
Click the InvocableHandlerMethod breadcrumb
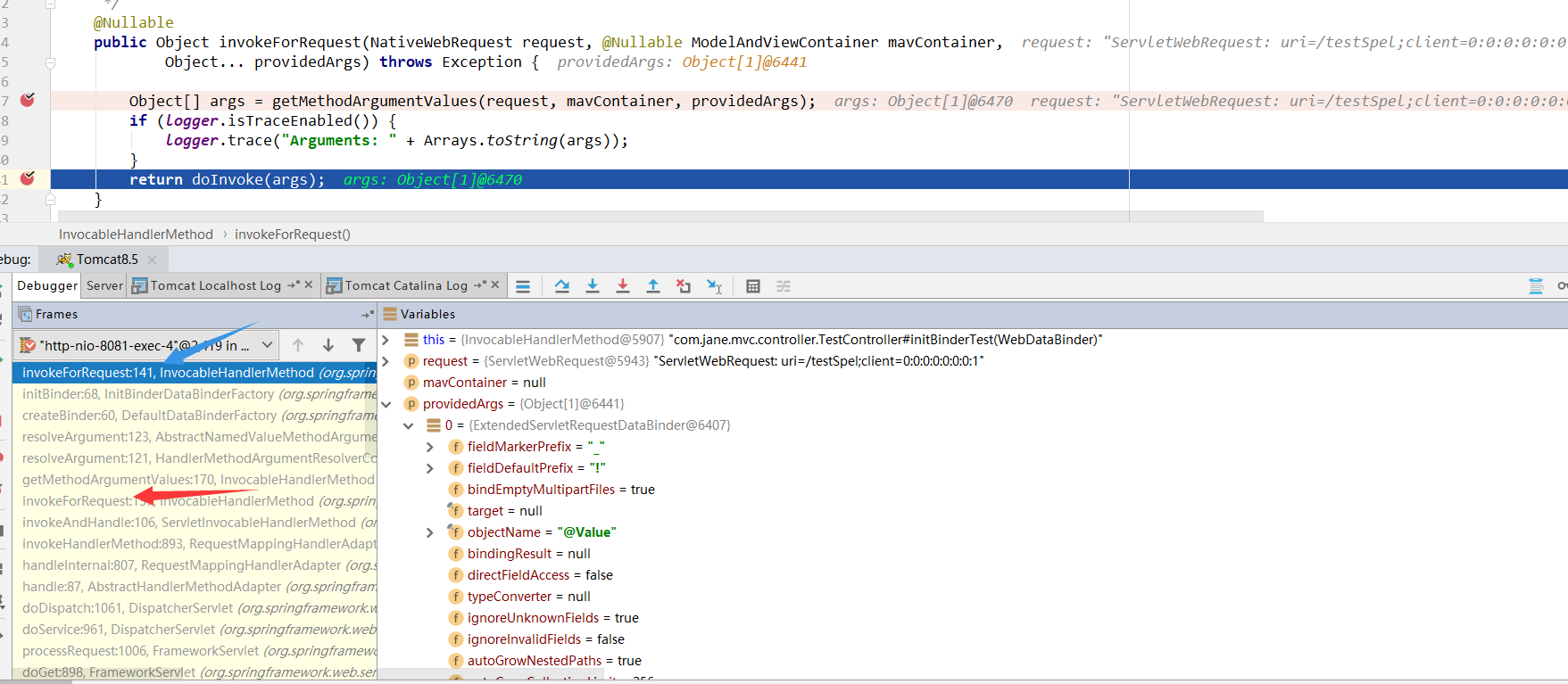pos(136,235)
